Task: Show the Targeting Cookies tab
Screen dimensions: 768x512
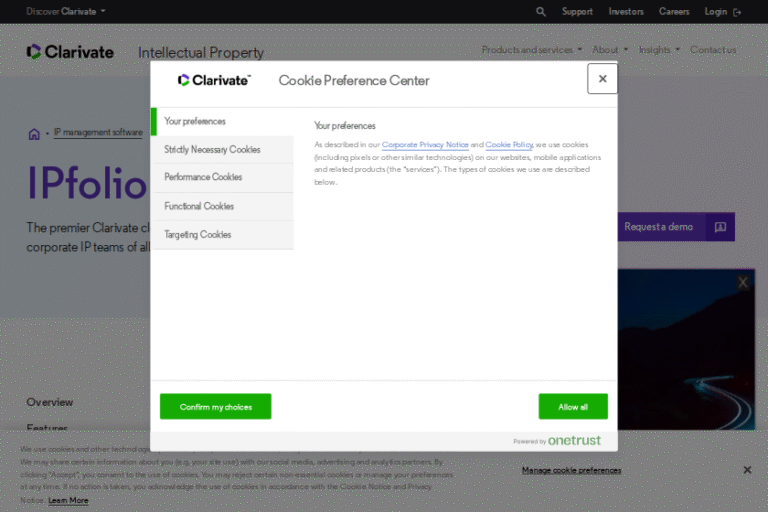Action: [222, 235]
